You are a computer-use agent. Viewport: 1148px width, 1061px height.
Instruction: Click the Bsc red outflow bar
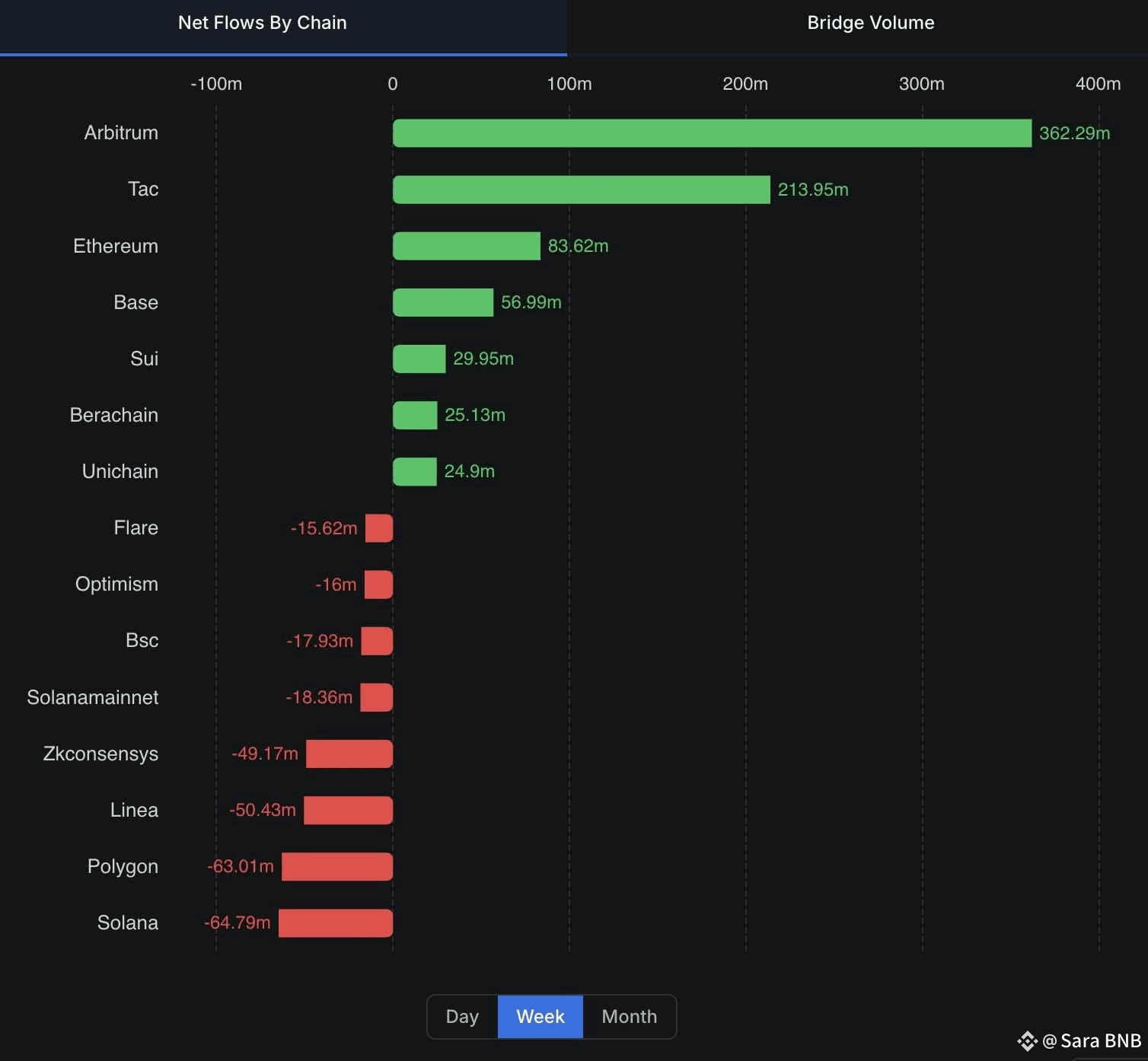[377, 641]
